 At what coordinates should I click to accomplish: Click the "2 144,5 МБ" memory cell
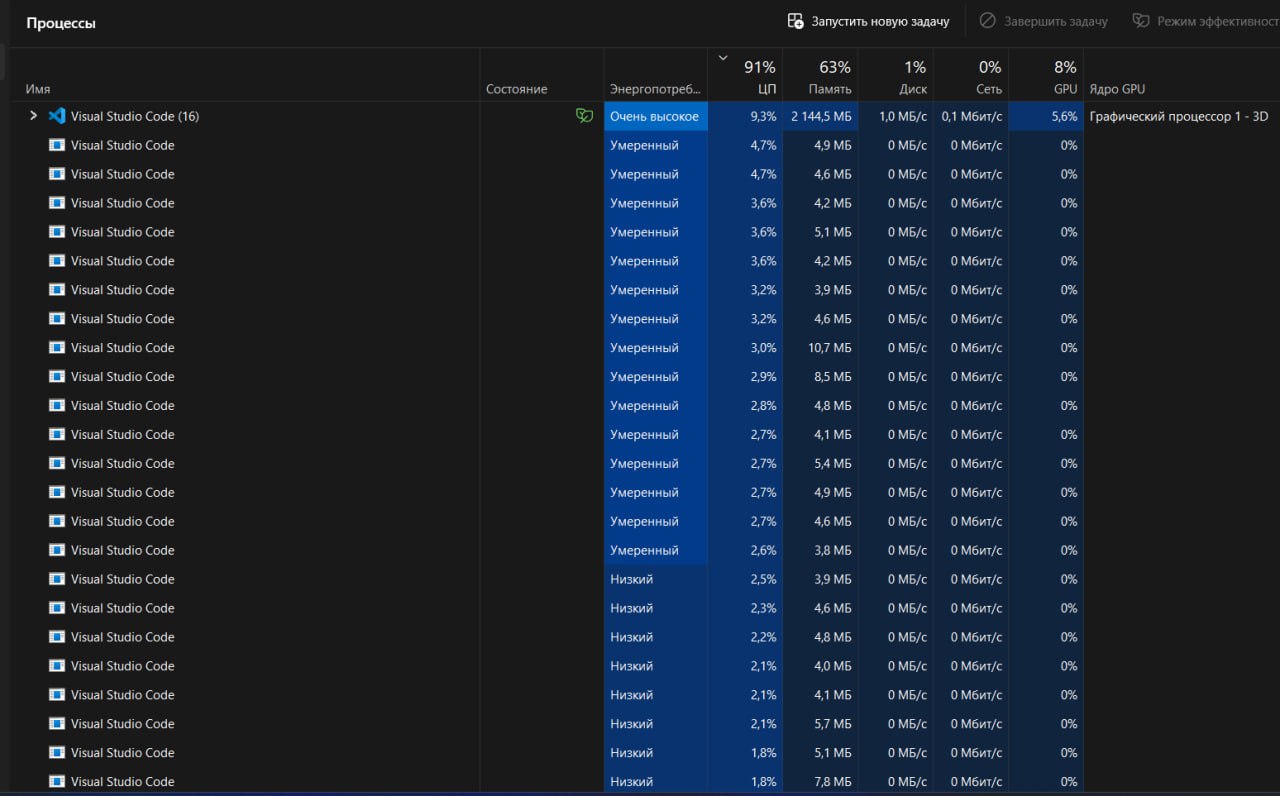[821, 116]
